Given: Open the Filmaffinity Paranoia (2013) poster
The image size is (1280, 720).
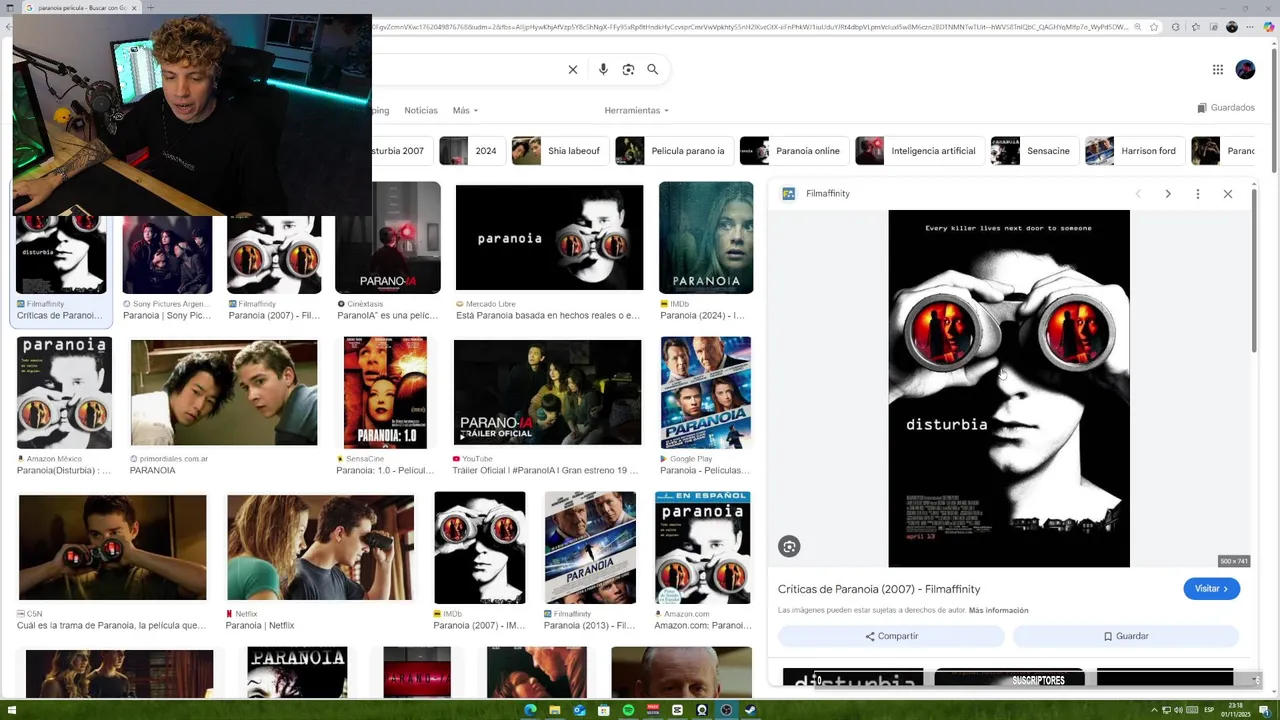Looking at the screenshot, I should 590,547.
